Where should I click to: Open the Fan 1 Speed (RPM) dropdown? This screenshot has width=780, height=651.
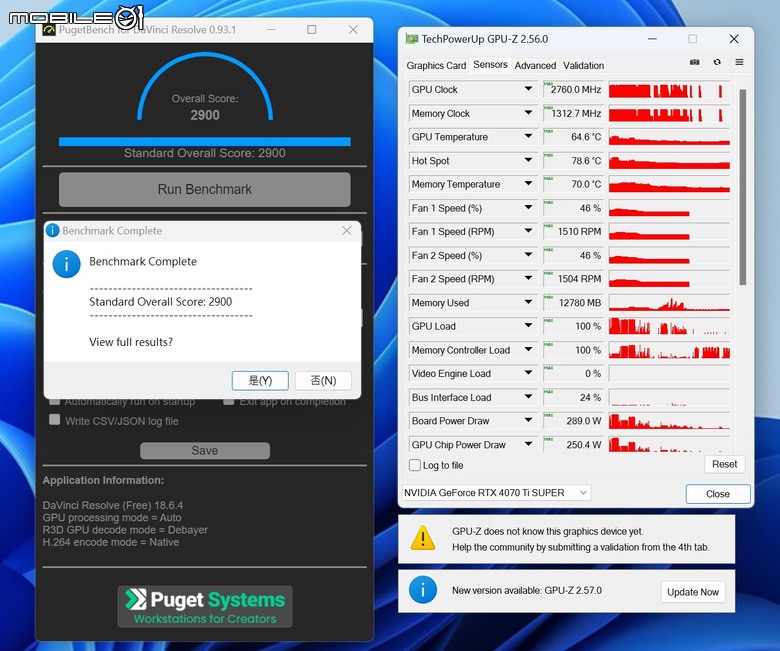[528, 231]
